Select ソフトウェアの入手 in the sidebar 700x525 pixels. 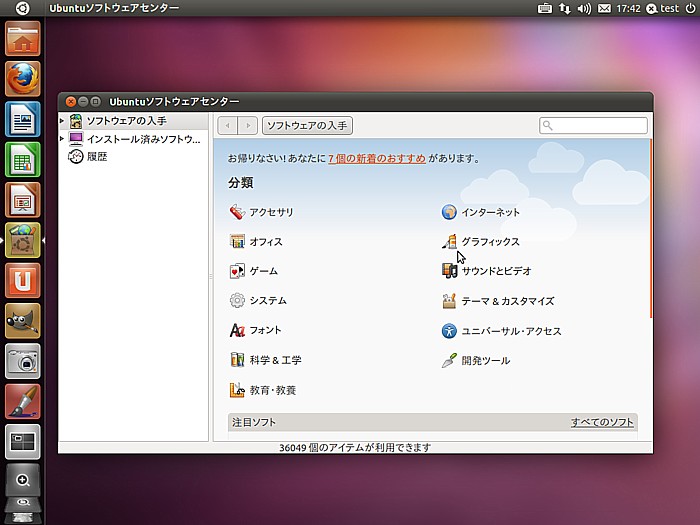pos(133,121)
